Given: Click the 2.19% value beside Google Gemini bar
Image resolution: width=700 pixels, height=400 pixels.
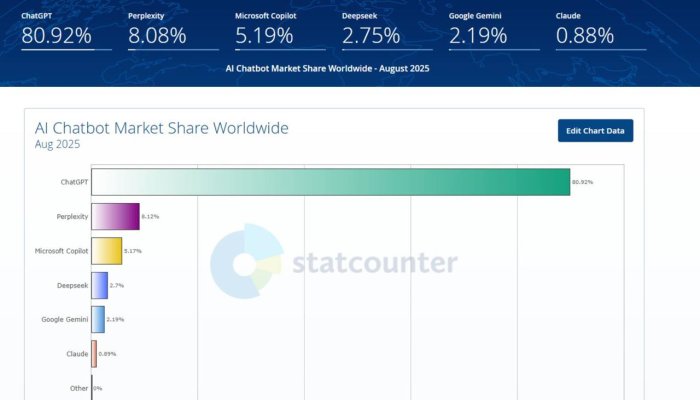Looking at the screenshot, I should click(x=115, y=320).
